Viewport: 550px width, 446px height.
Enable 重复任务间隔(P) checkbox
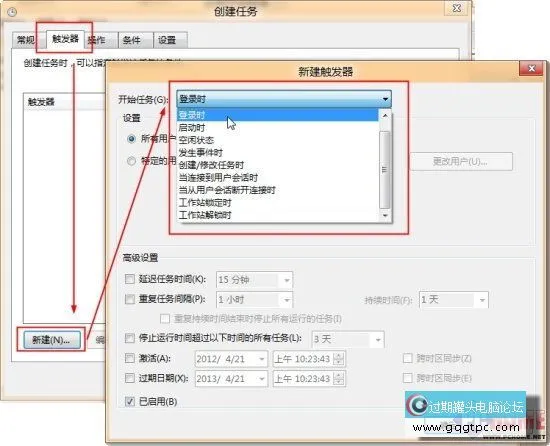coord(130,299)
